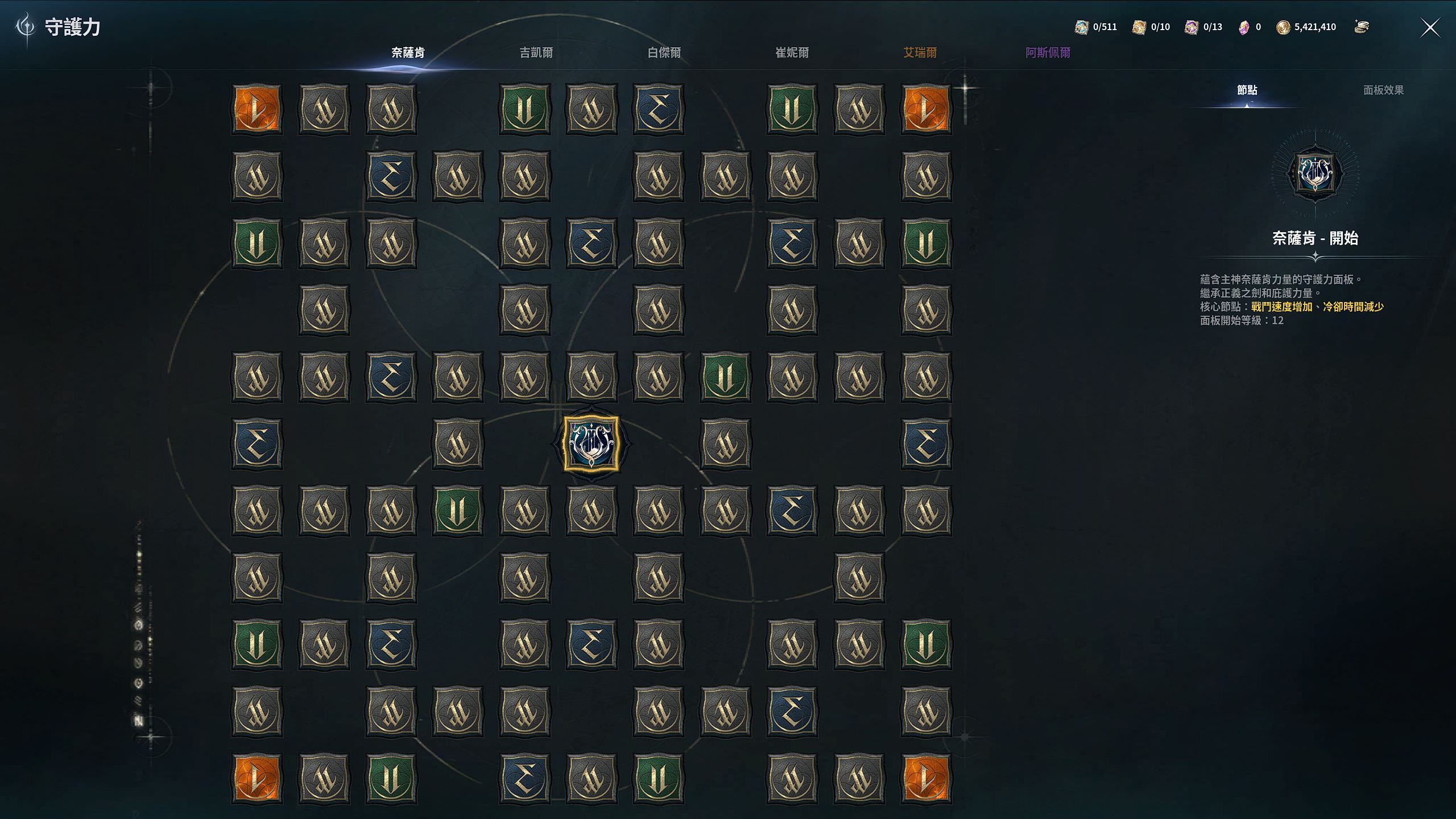
Task: Pick the blue sigma node at far right of start node's row
Action: coord(926,444)
